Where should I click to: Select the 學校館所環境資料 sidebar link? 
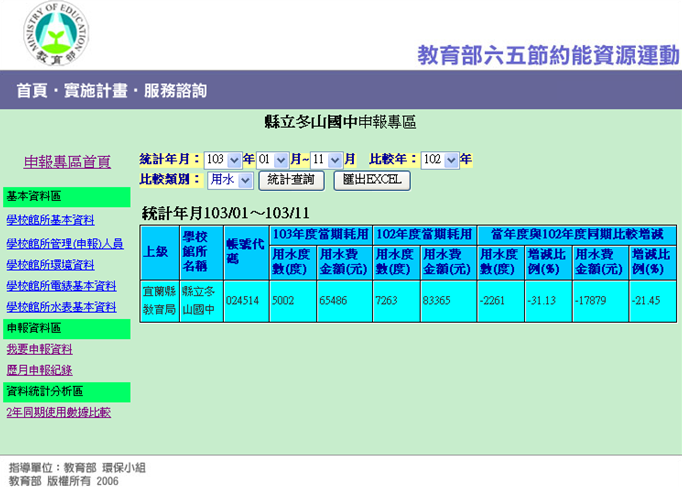click(x=50, y=265)
